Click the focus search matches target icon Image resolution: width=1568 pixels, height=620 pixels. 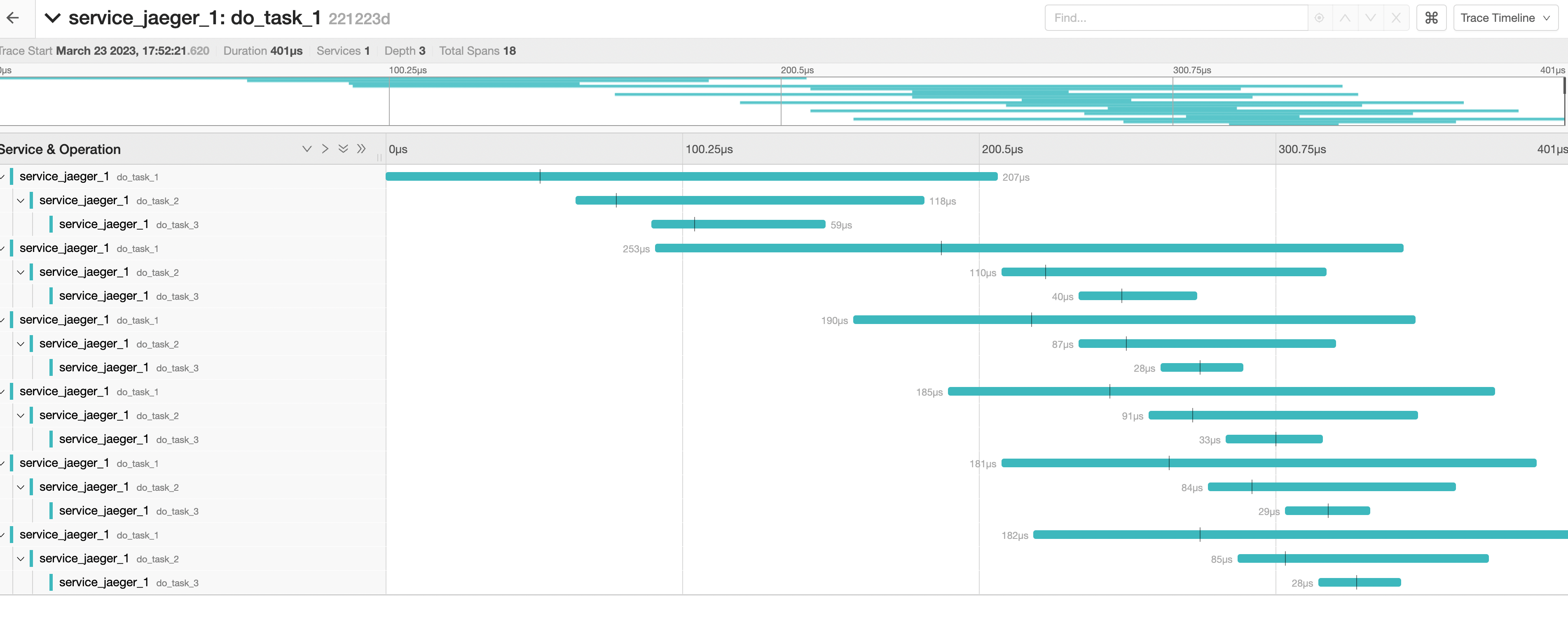point(1319,18)
